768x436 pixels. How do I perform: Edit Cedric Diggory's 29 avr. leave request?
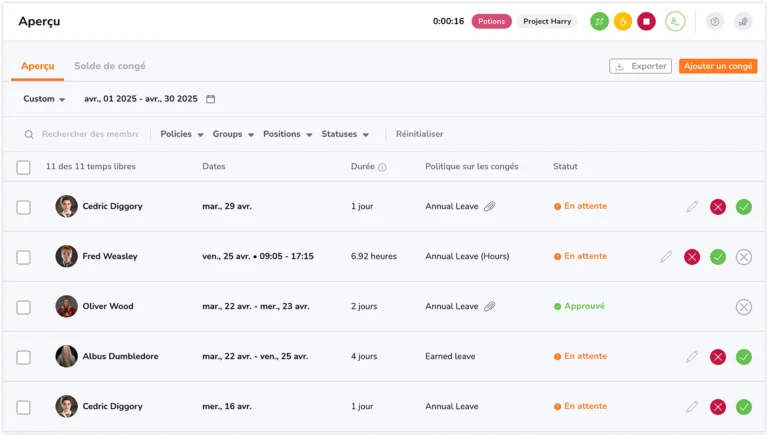pyautogui.click(x=692, y=207)
